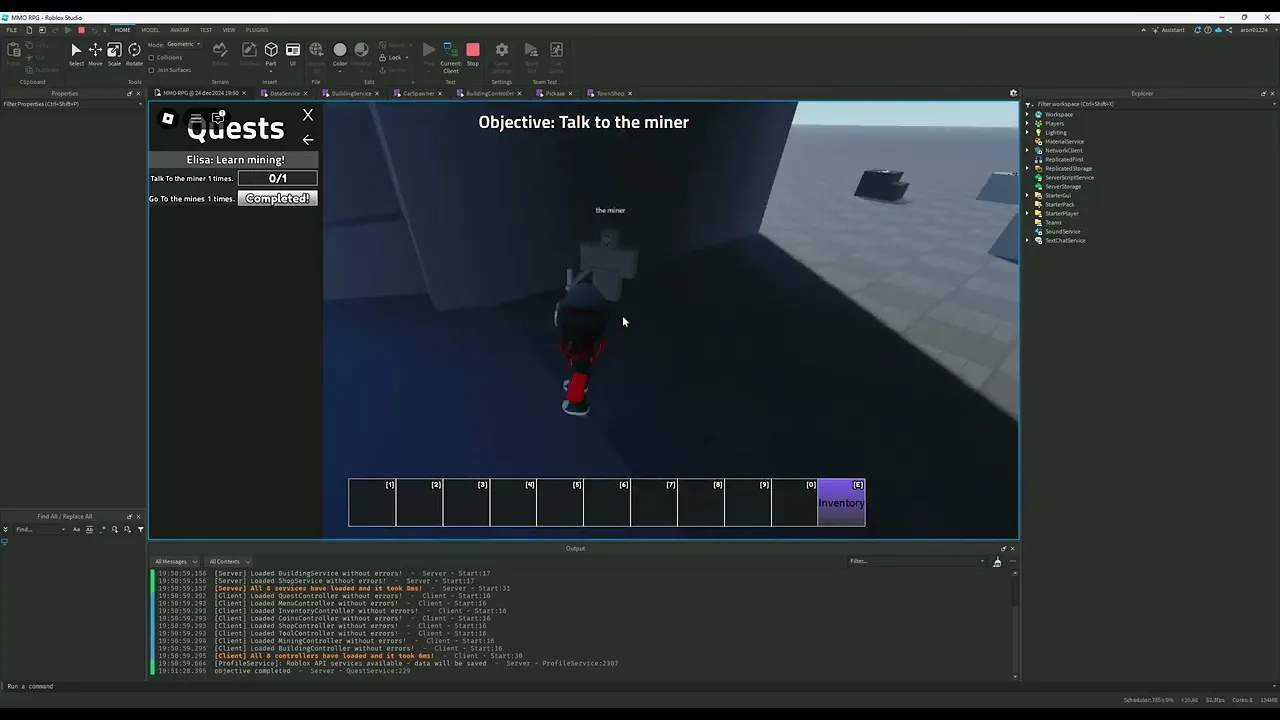Close the Quests panel with X

coord(308,116)
